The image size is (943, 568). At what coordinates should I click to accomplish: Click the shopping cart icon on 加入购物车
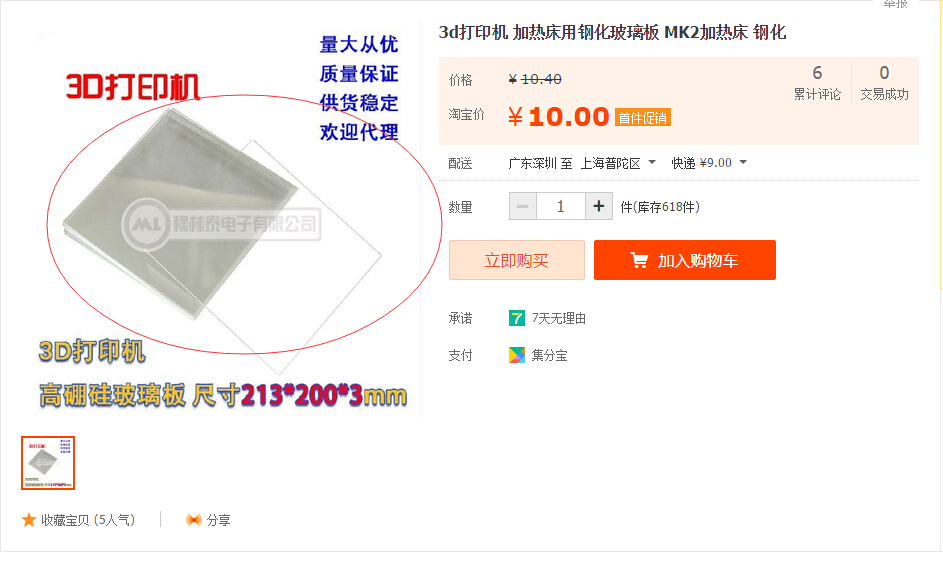click(x=639, y=261)
